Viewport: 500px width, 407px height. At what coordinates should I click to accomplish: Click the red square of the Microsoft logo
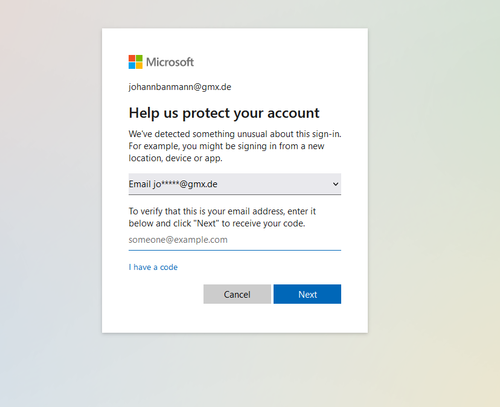[x=132, y=58]
